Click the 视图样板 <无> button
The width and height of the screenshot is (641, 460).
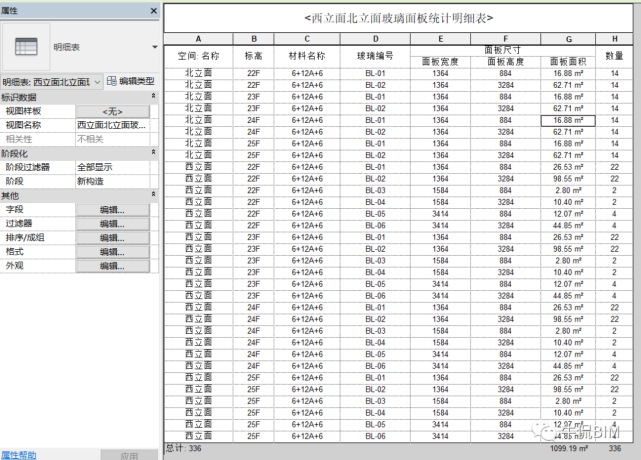(x=112, y=111)
